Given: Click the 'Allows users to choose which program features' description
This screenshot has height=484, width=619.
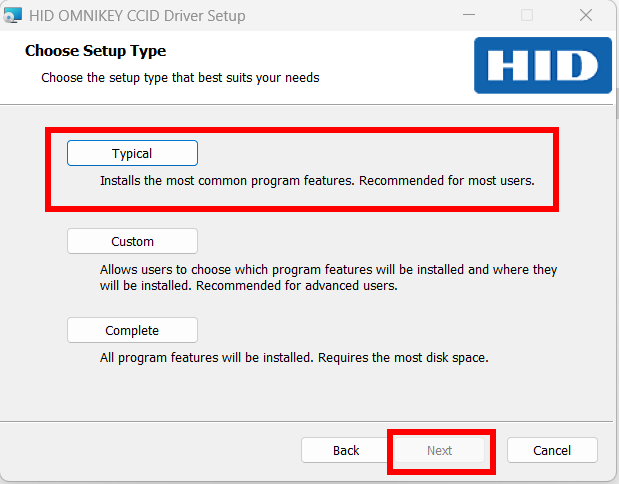Looking at the screenshot, I should tap(328, 277).
